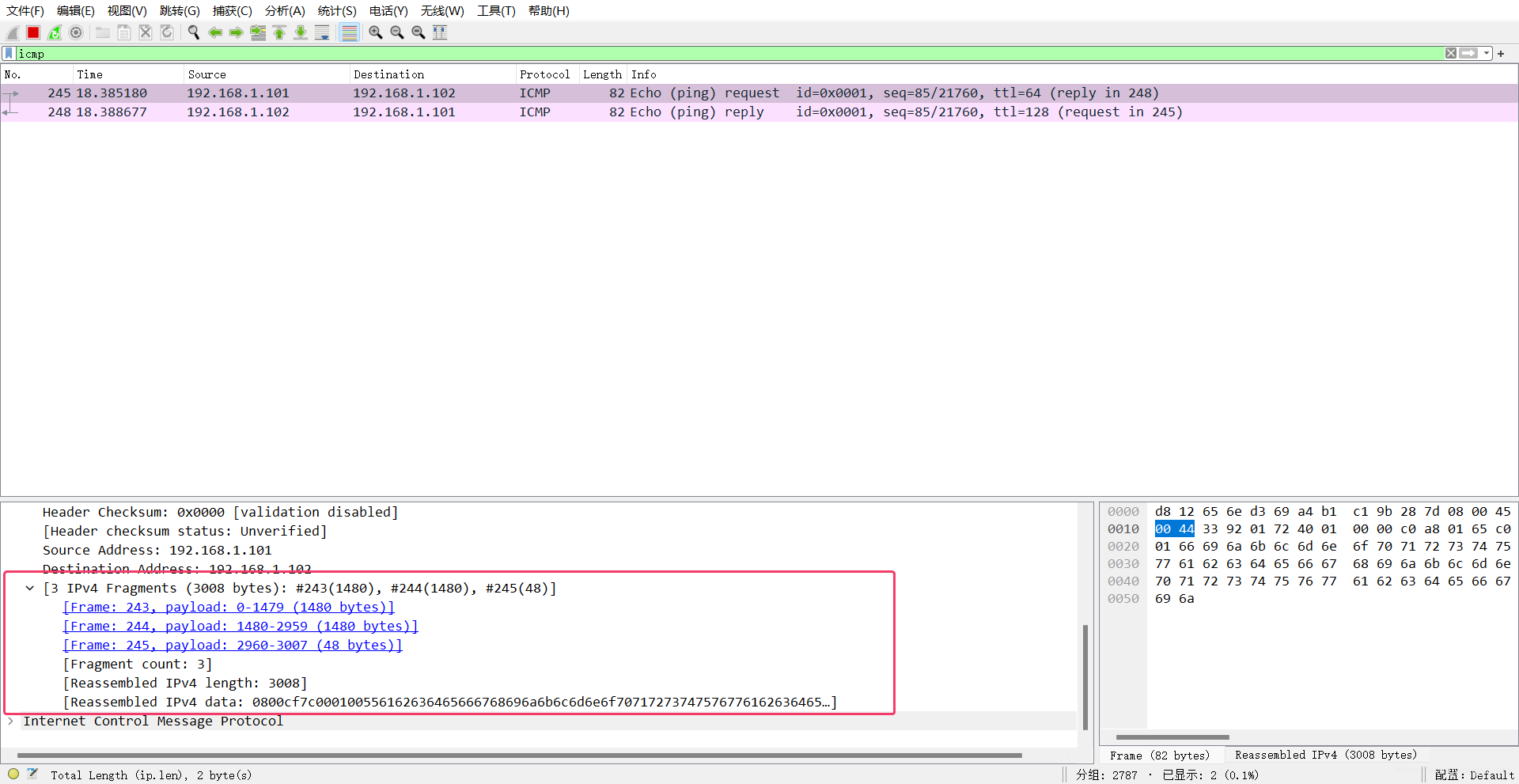Viewport: 1519px width, 784px height.
Task: Select packet 245 Echo ping request
Action: (x=759, y=93)
